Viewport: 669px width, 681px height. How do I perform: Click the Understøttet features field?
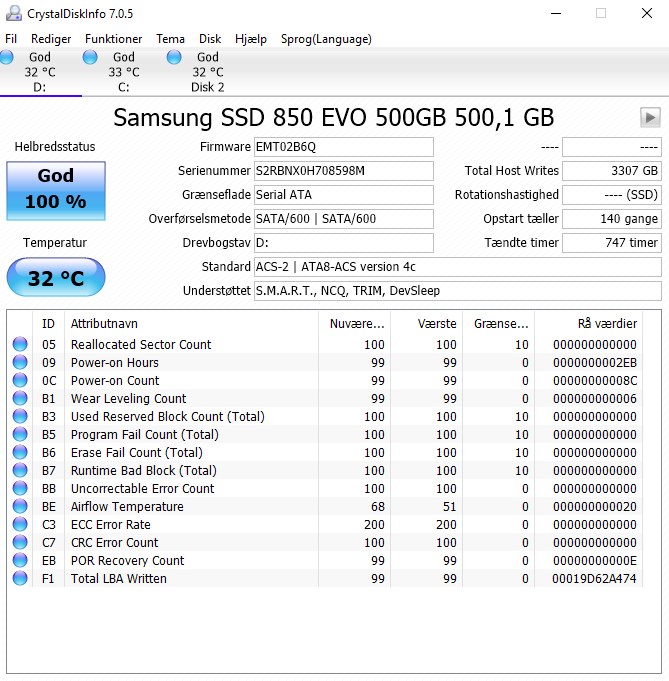point(458,291)
